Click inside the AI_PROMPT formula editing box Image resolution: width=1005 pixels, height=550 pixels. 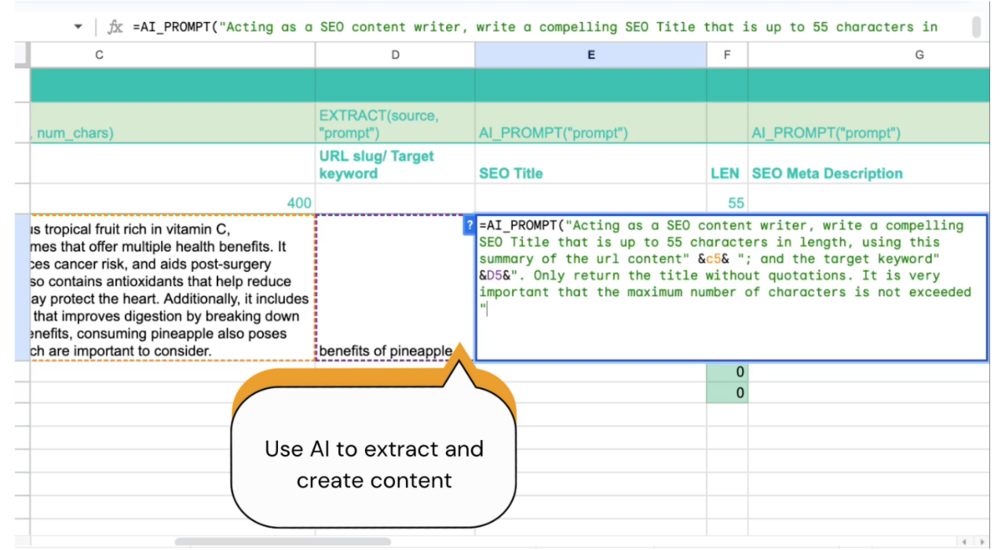click(731, 288)
